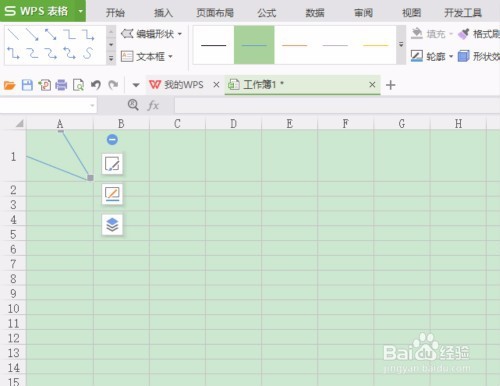Click the formula bar input
This screenshot has width=500, height=386.
(x=337, y=106)
